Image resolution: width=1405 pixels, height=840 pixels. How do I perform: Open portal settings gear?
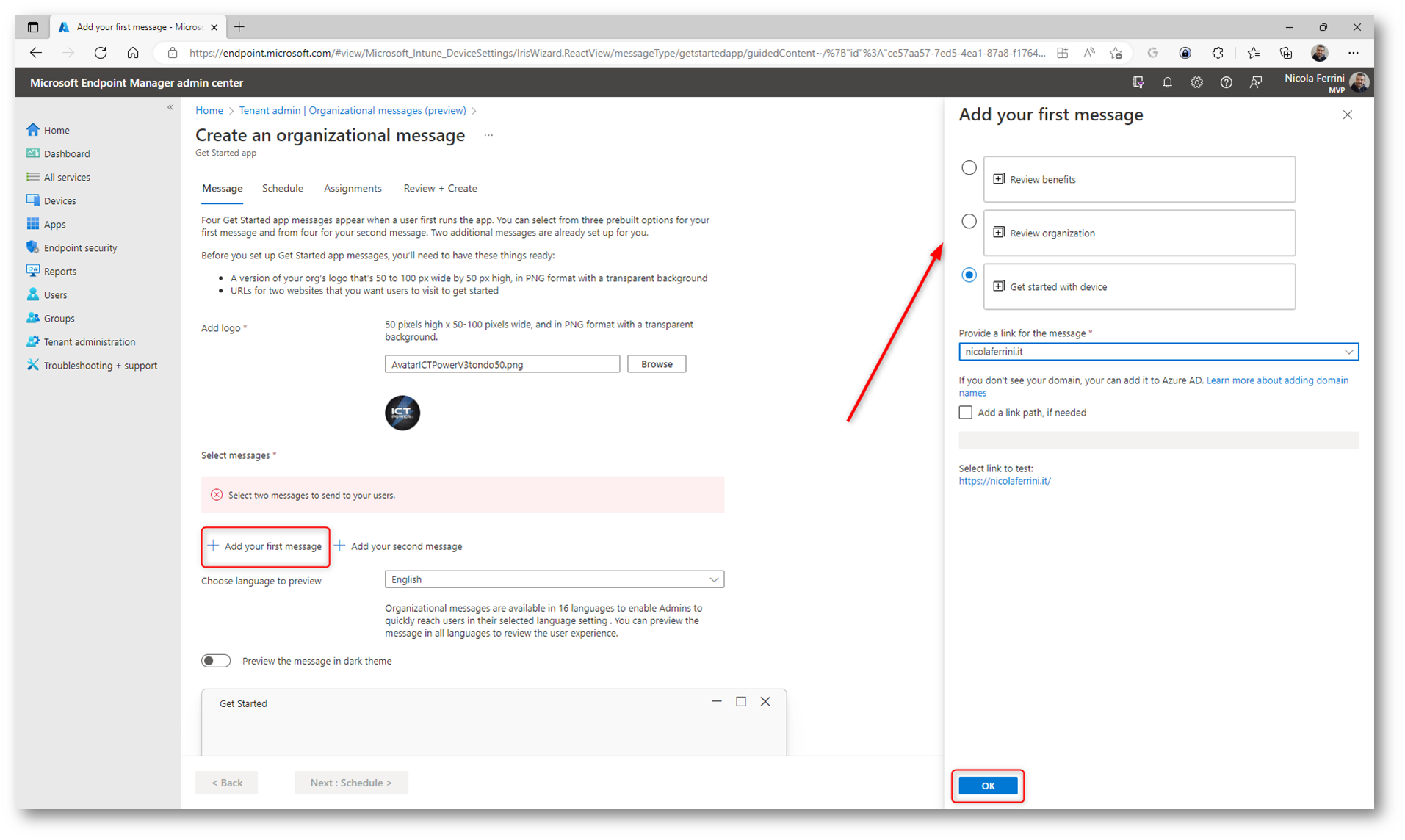(1196, 82)
